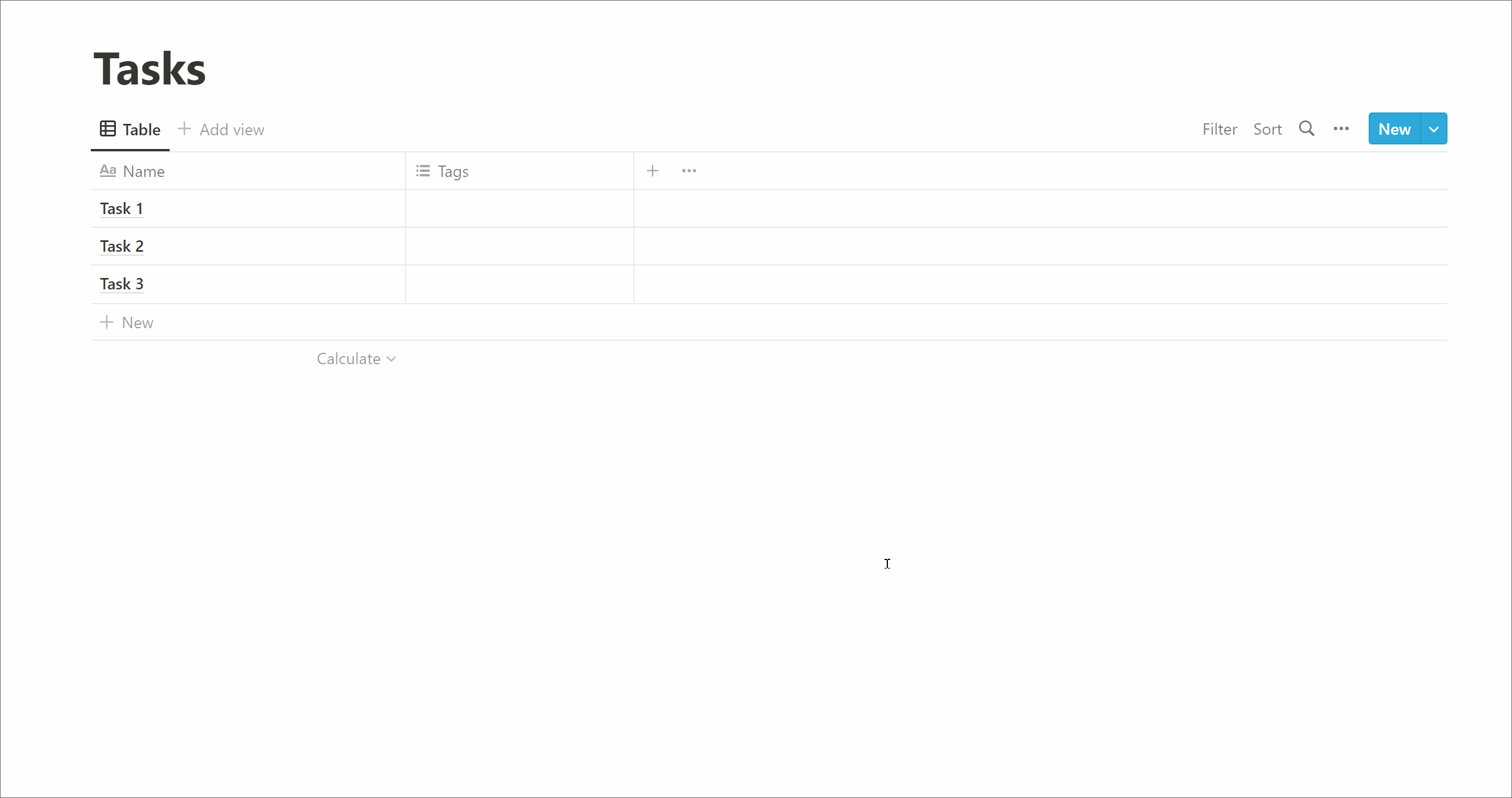The height and width of the screenshot is (798, 1512).
Task: Click the New button
Action: pos(1395,129)
